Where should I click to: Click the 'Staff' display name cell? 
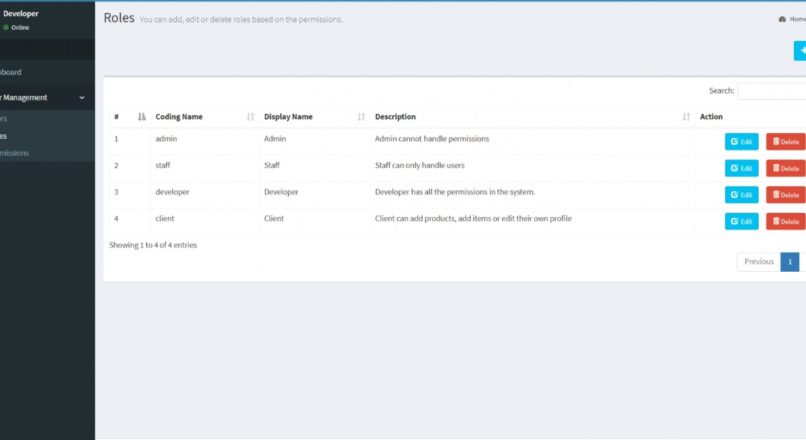pos(271,165)
